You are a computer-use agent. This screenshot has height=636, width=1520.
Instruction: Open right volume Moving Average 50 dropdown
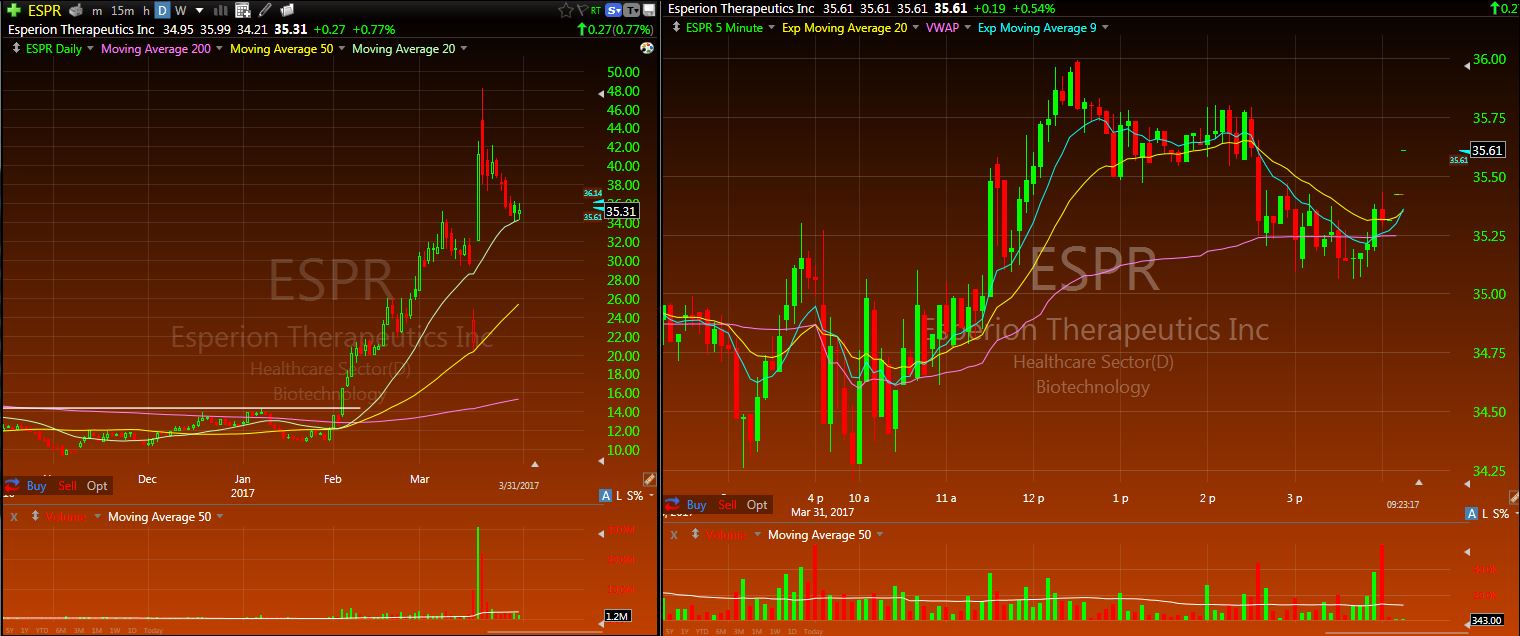click(x=879, y=535)
